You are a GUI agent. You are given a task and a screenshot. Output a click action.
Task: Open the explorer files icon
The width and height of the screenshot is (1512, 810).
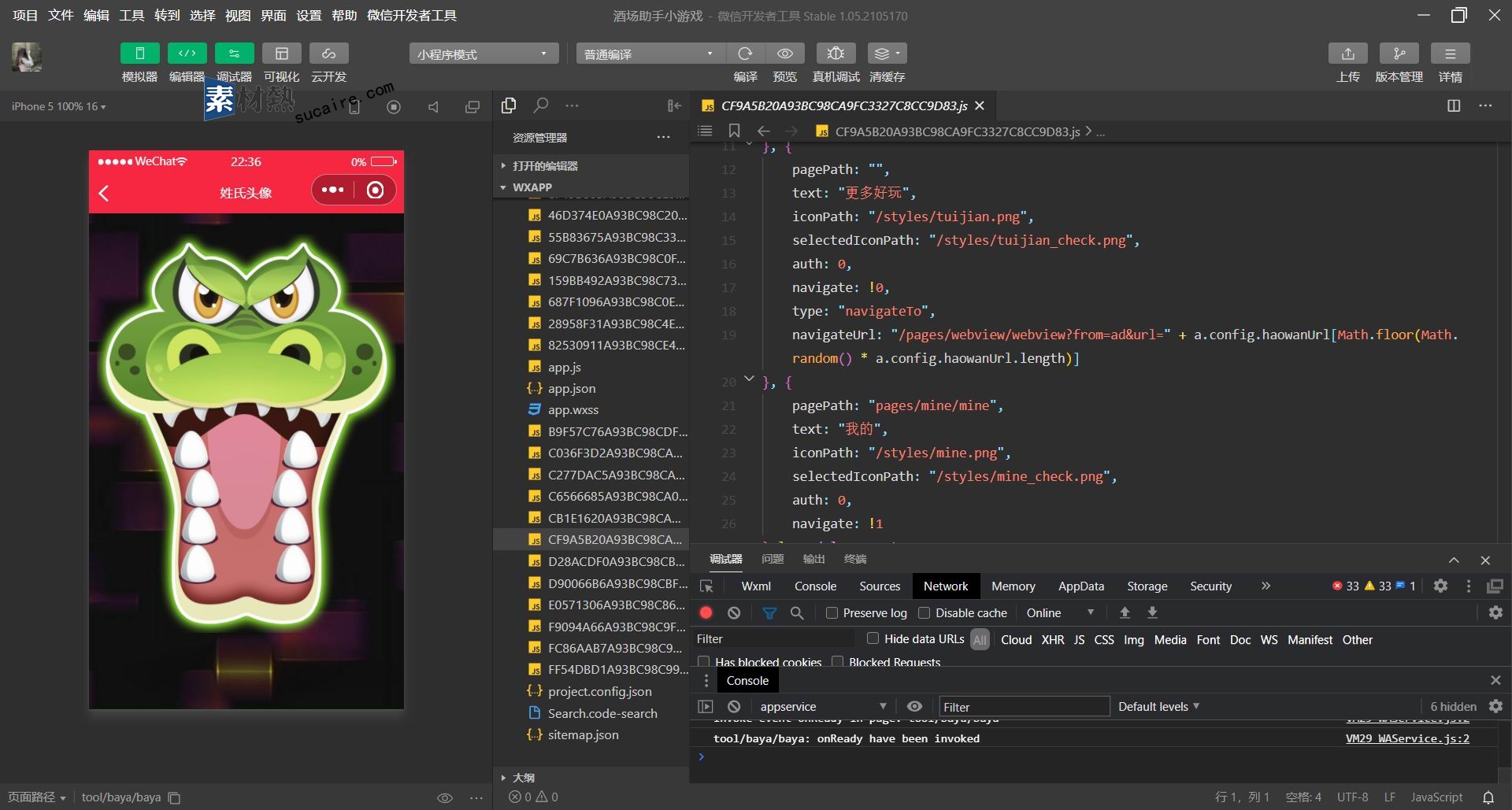(509, 105)
